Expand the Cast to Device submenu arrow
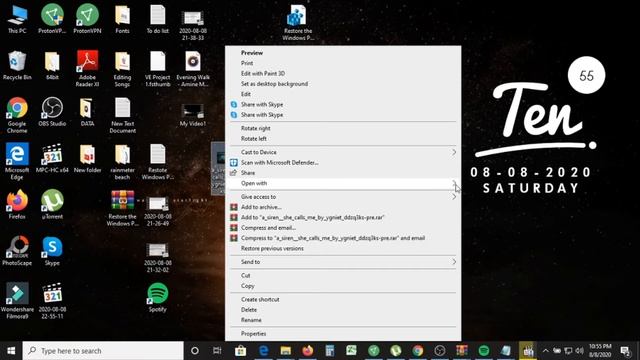 454,152
